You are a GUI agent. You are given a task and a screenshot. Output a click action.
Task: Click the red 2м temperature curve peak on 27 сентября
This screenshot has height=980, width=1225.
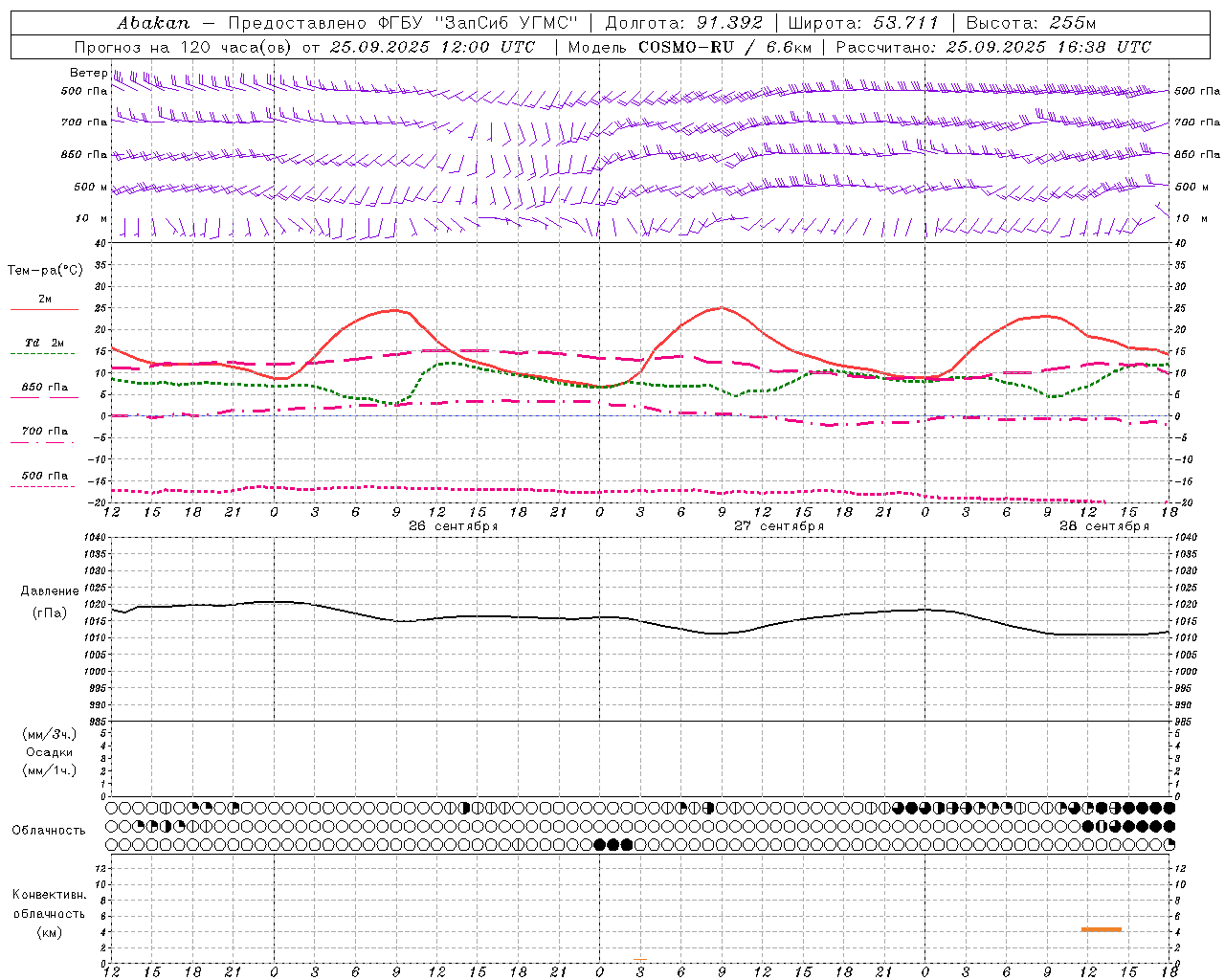click(721, 308)
